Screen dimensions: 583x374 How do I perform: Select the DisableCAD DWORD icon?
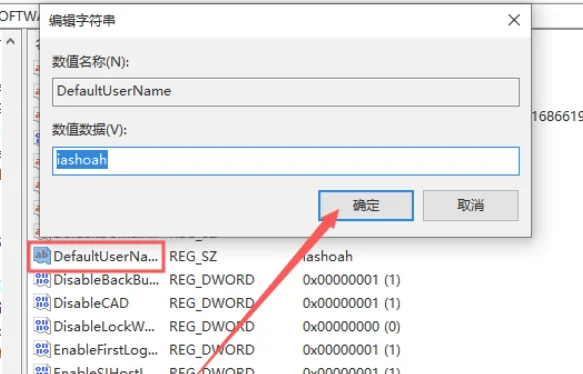(x=42, y=303)
